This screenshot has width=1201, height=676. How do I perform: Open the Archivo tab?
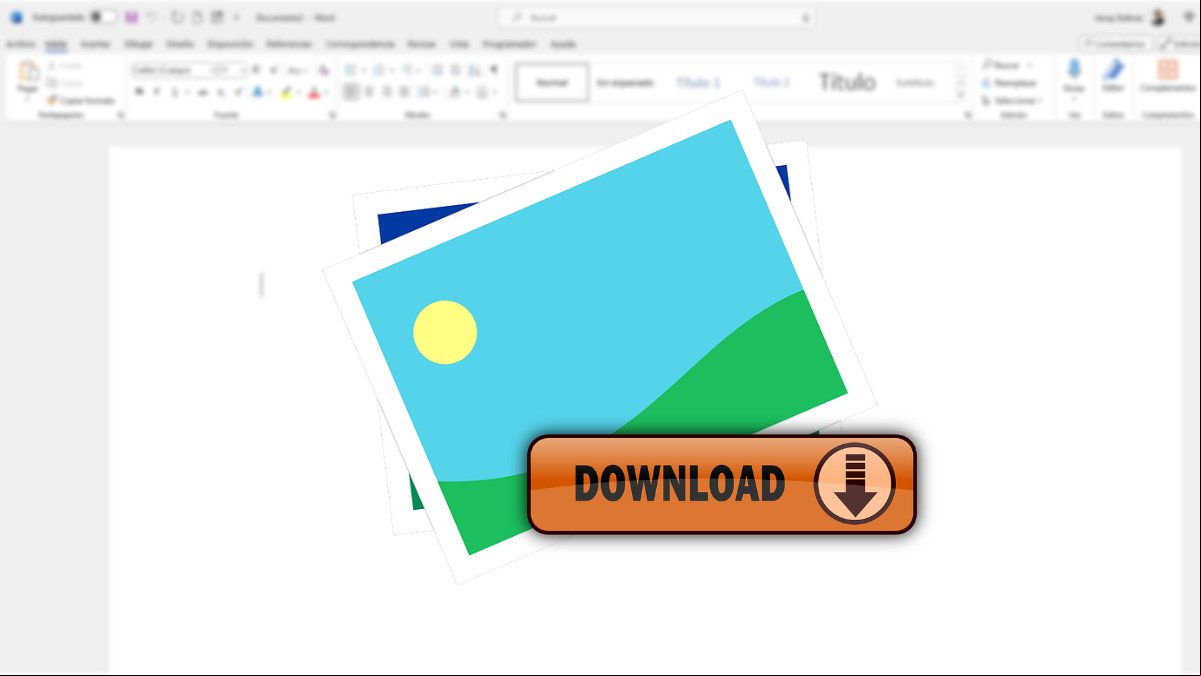tap(20, 44)
